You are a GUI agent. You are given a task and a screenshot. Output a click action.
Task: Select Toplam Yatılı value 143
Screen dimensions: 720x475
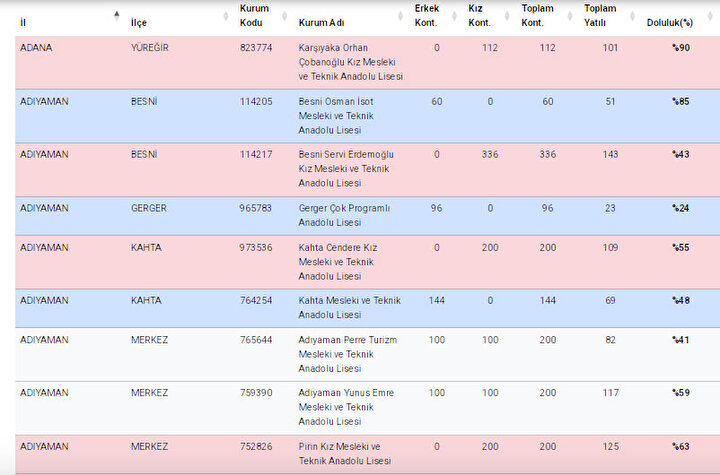[x=610, y=154]
